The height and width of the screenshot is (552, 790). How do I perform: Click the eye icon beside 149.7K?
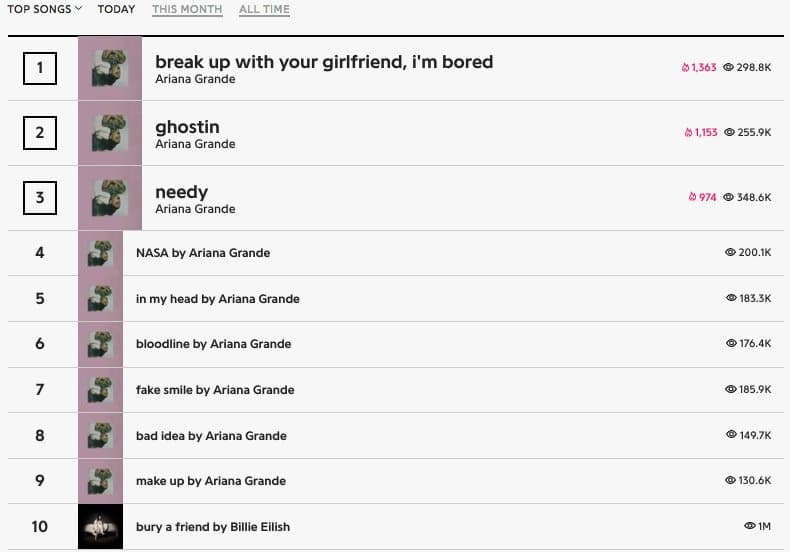coord(731,434)
